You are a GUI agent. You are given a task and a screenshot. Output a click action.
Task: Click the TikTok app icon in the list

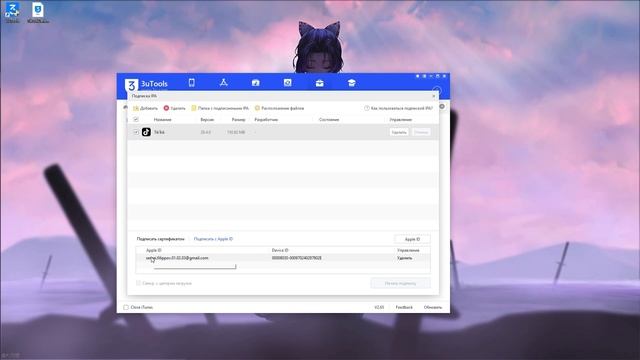[x=146, y=132]
